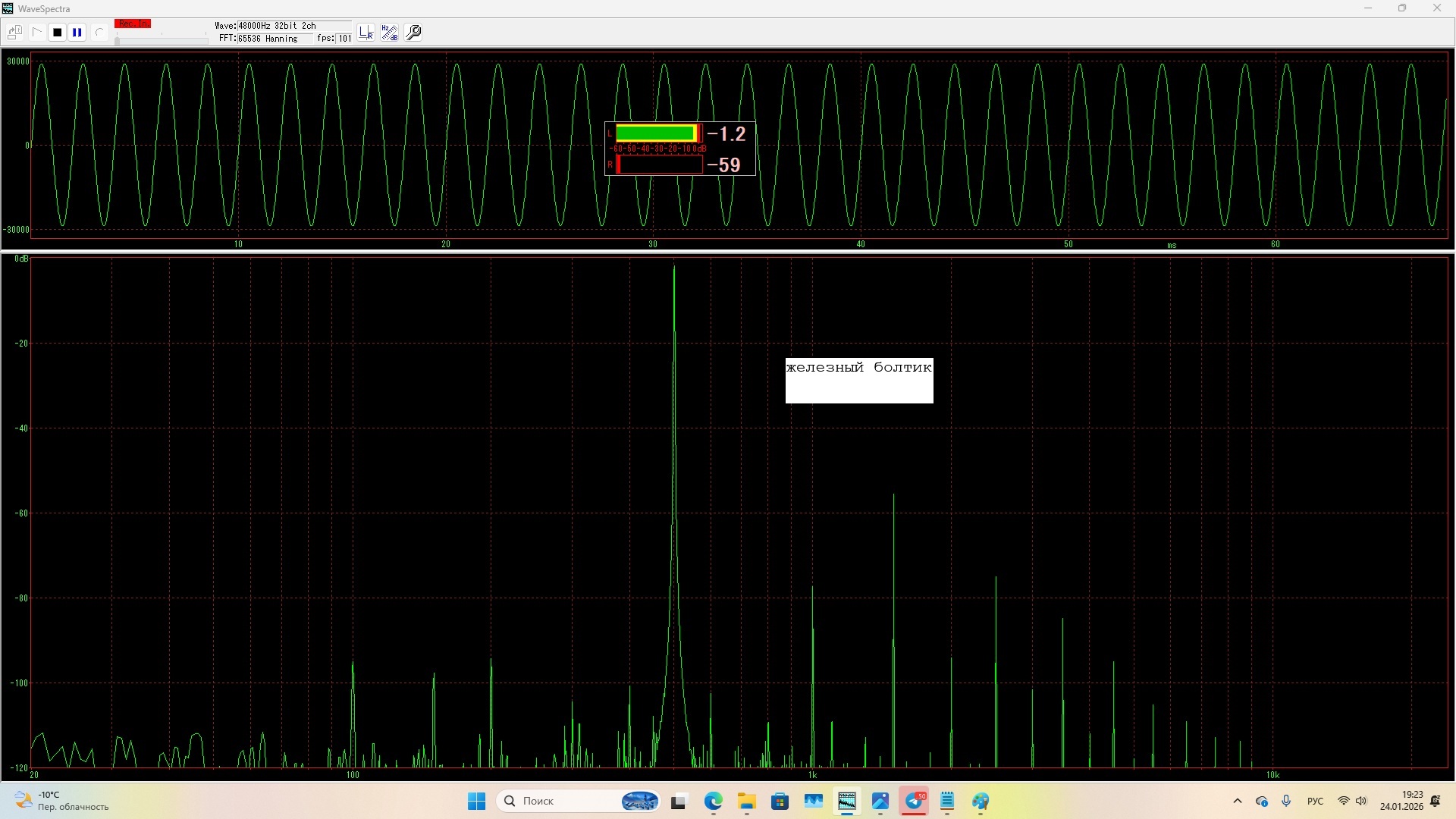1456x819 pixels.
Task: Click the open file info icon
Action: (14, 33)
